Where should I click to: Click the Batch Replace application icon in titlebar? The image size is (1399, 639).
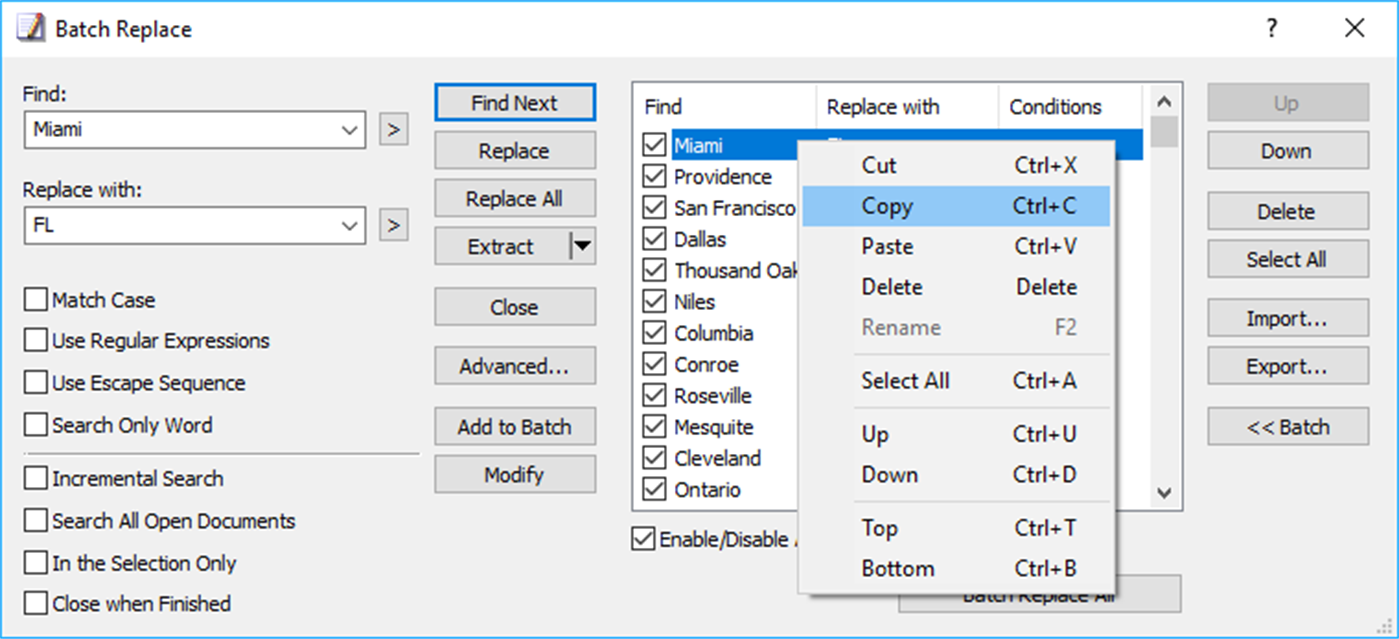28,27
